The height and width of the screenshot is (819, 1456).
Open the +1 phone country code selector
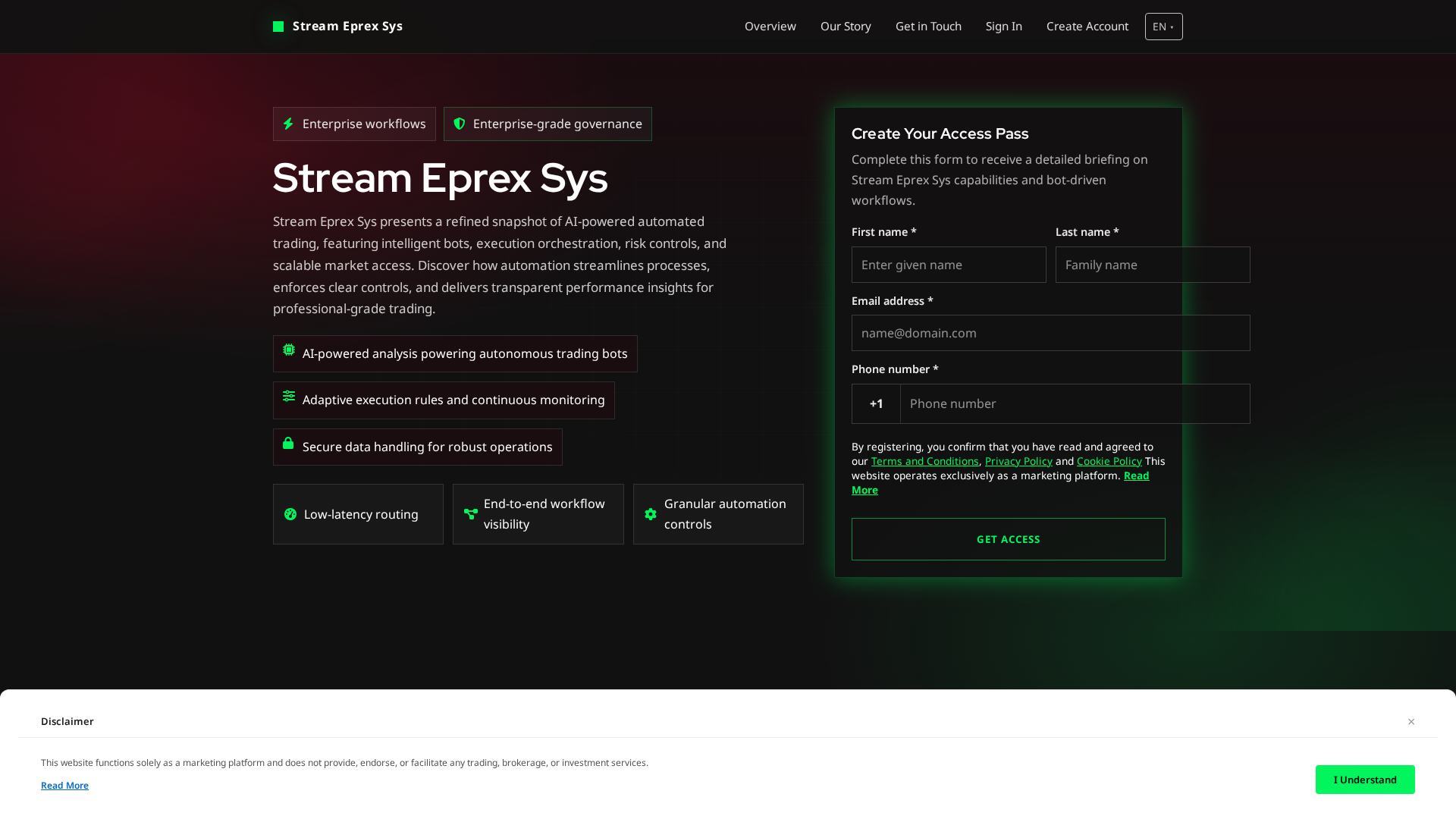[876, 403]
